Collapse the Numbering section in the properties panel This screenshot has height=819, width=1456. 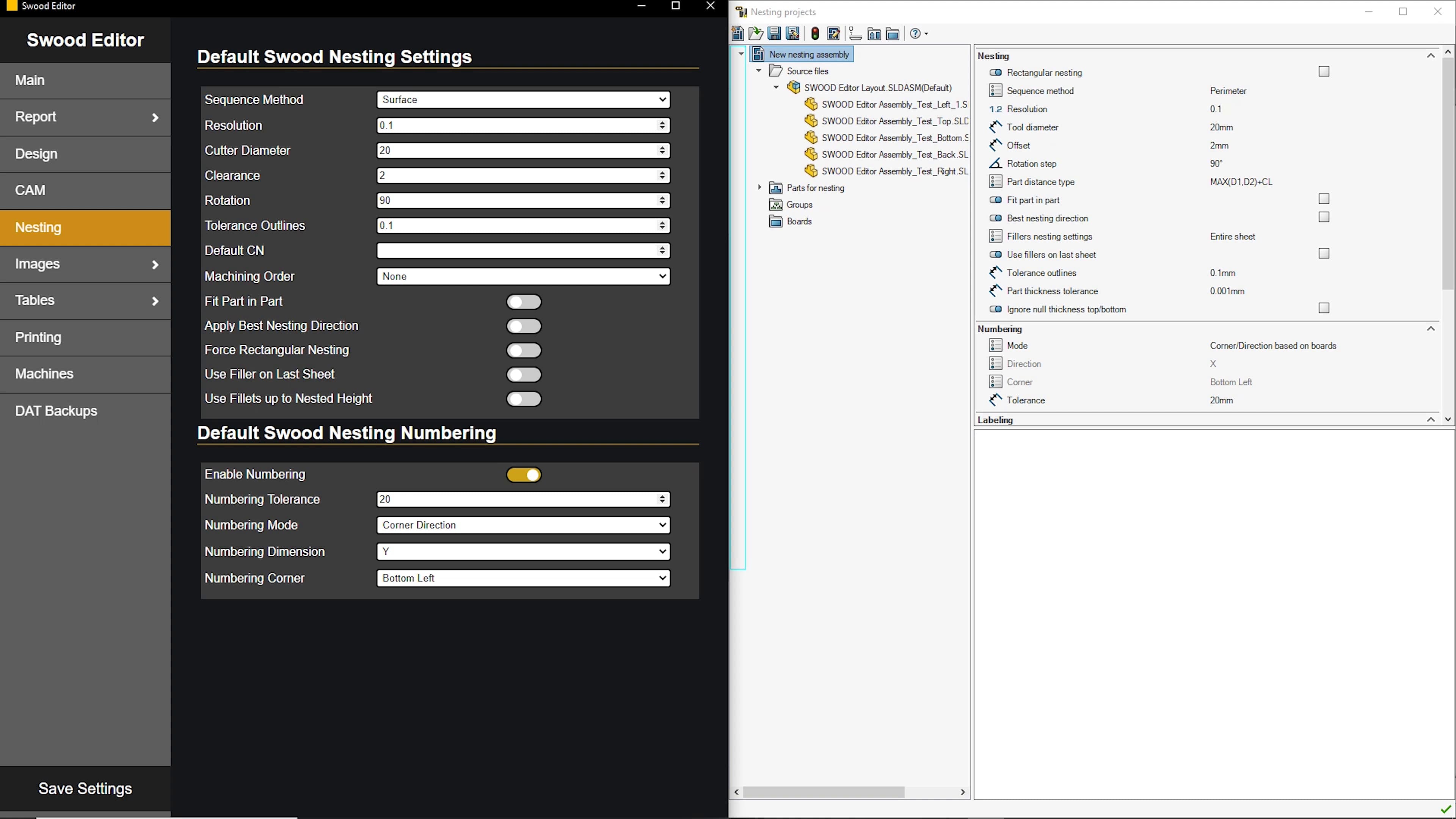coord(1431,328)
